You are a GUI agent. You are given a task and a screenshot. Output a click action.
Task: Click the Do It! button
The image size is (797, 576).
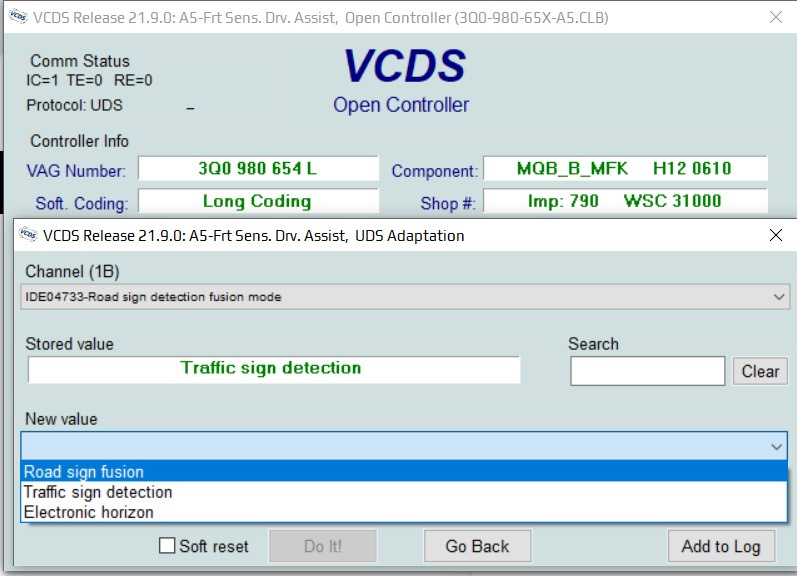323,546
